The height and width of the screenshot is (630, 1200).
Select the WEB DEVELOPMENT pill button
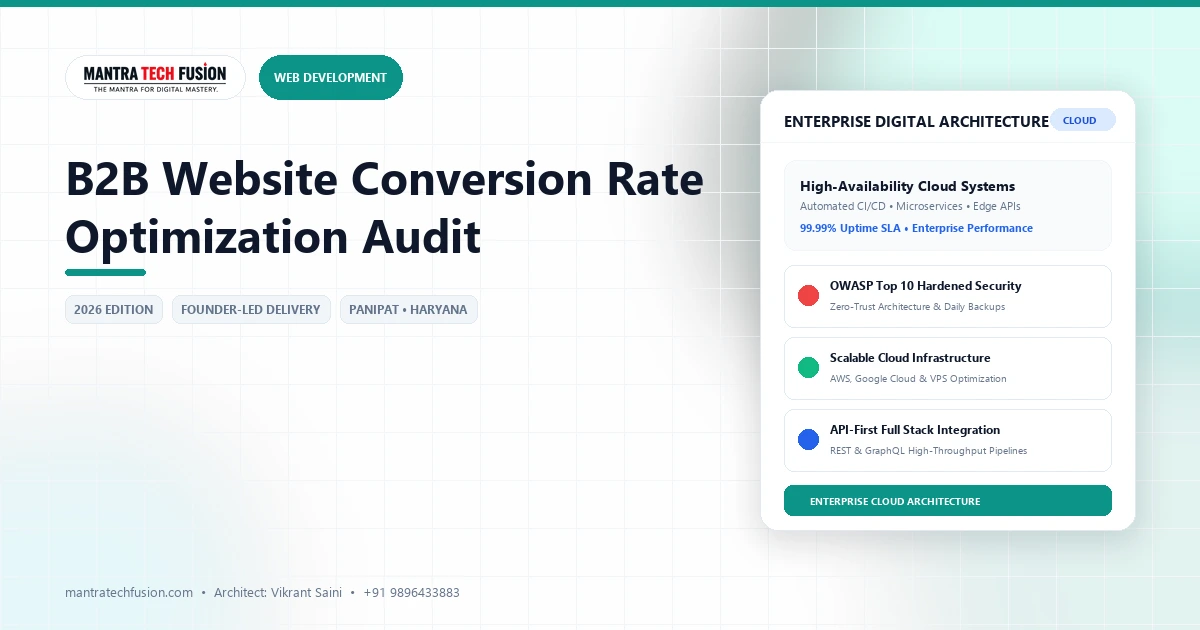330,78
